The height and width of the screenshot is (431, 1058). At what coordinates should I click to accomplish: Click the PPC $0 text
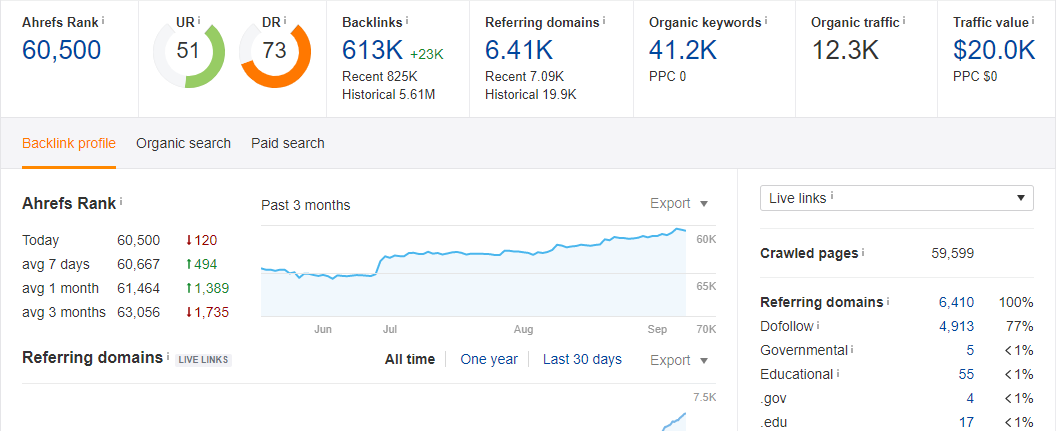click(x=975, y=76)
